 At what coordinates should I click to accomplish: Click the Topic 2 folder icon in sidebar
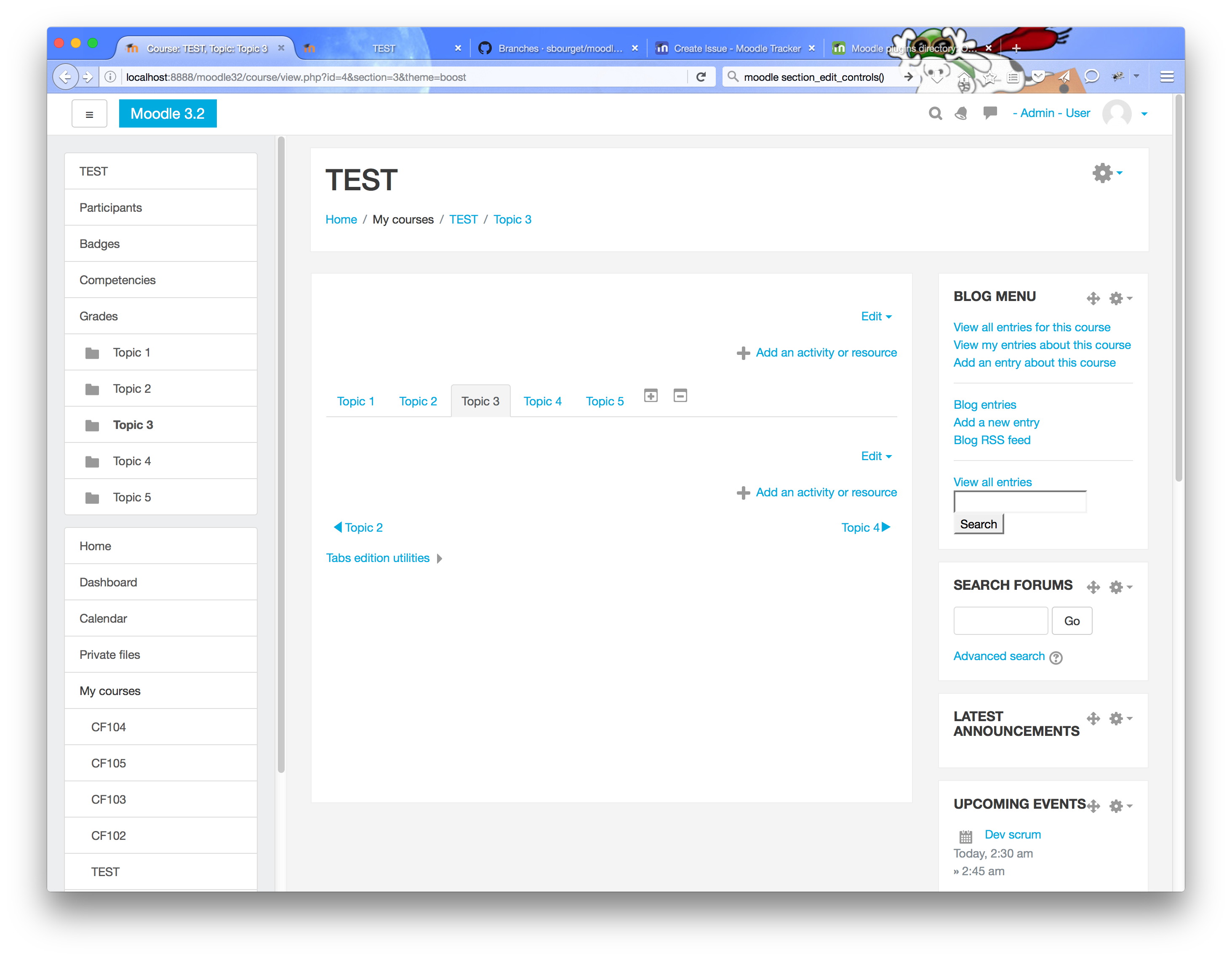[x=92, y=389]
